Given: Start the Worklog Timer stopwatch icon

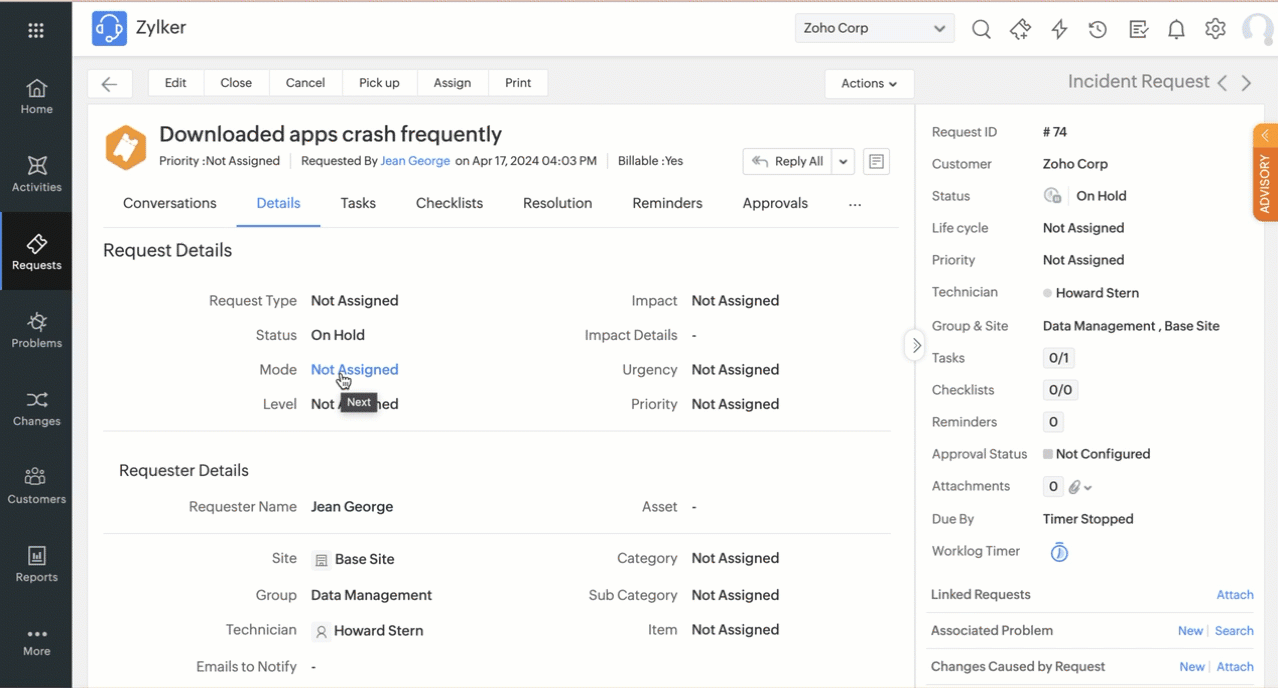Looking at the screenshot, I should (1059, 552).
